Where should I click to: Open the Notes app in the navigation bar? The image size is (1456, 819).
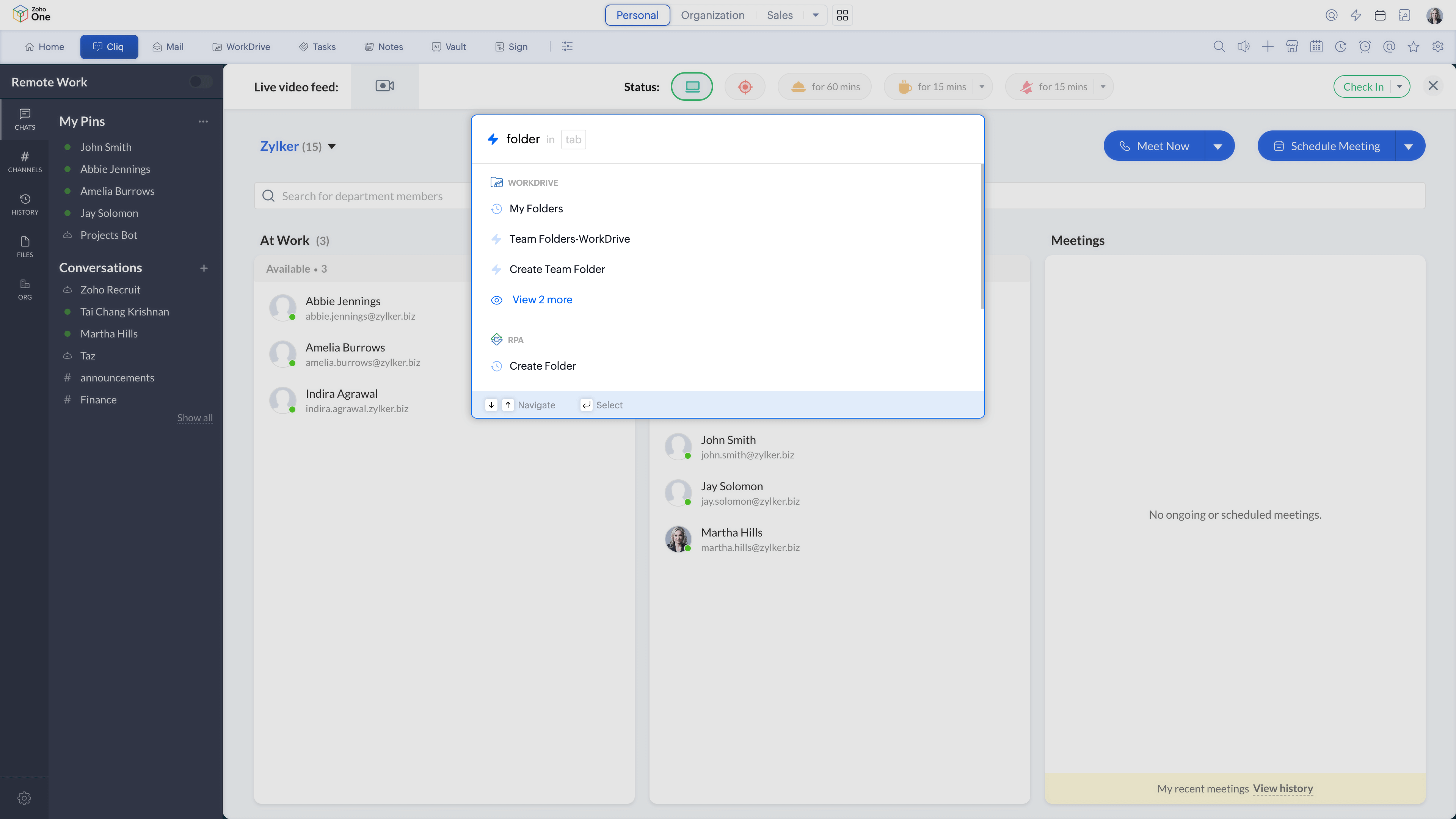(x=383, y=46)
